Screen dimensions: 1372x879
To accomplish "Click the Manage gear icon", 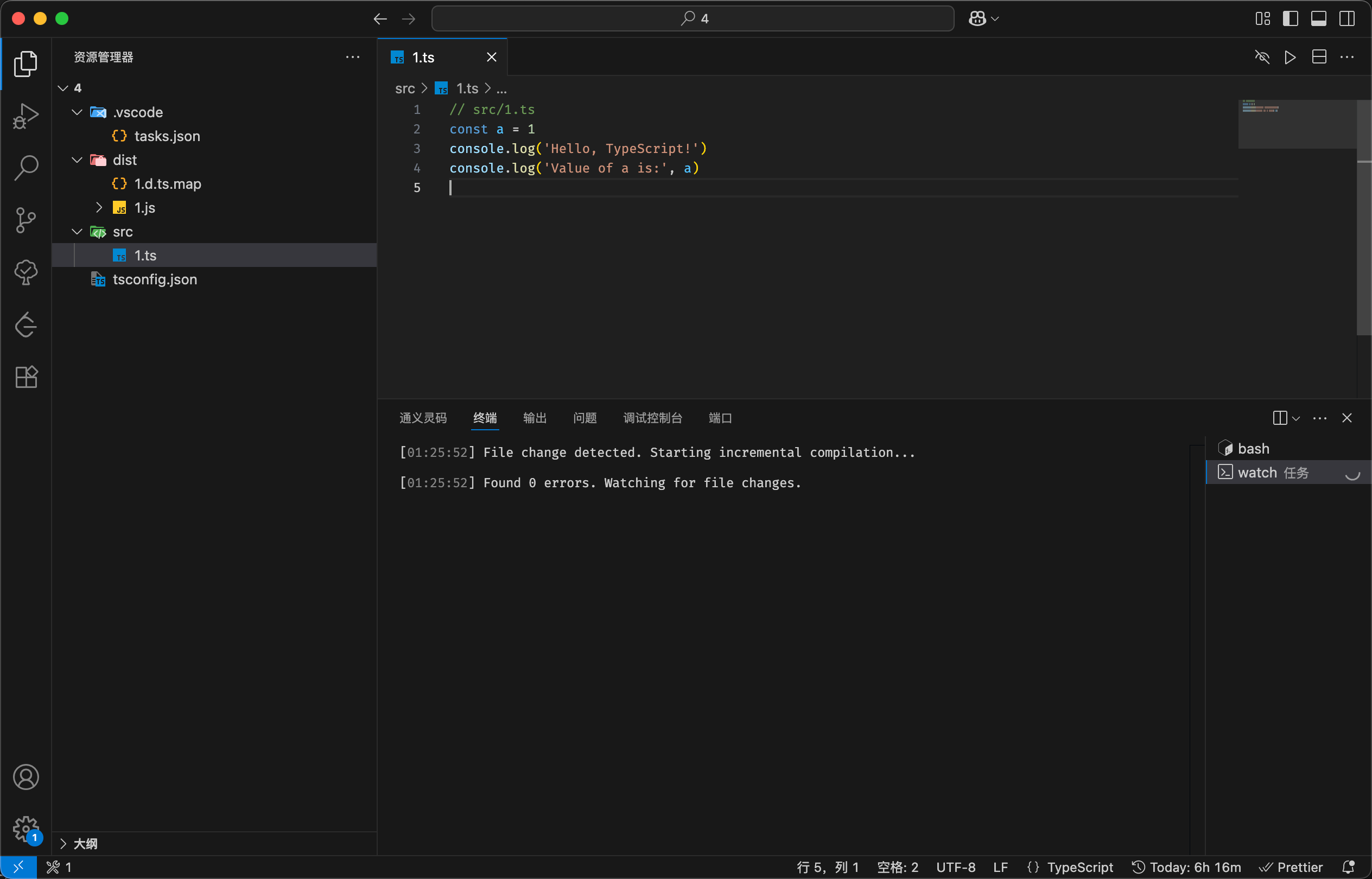I will (x=26, y=828).
